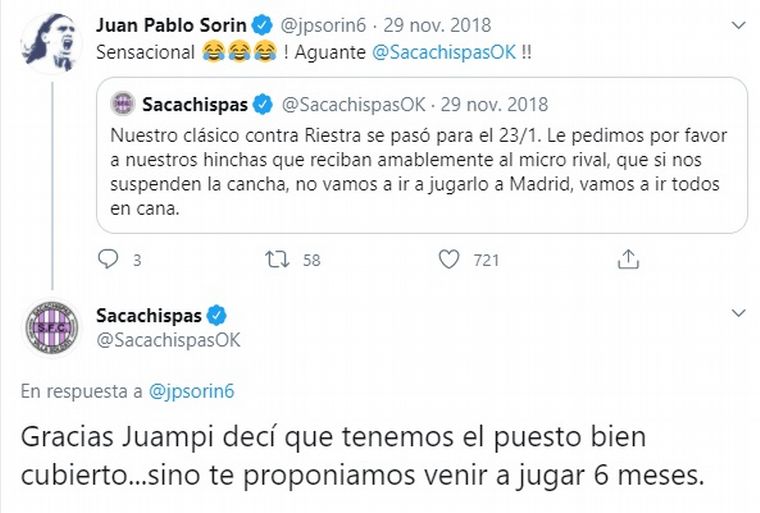The height and width of the screenshot is (513, 760).
Task: Click the reply speech bubble icon
Action: [108, 260]
